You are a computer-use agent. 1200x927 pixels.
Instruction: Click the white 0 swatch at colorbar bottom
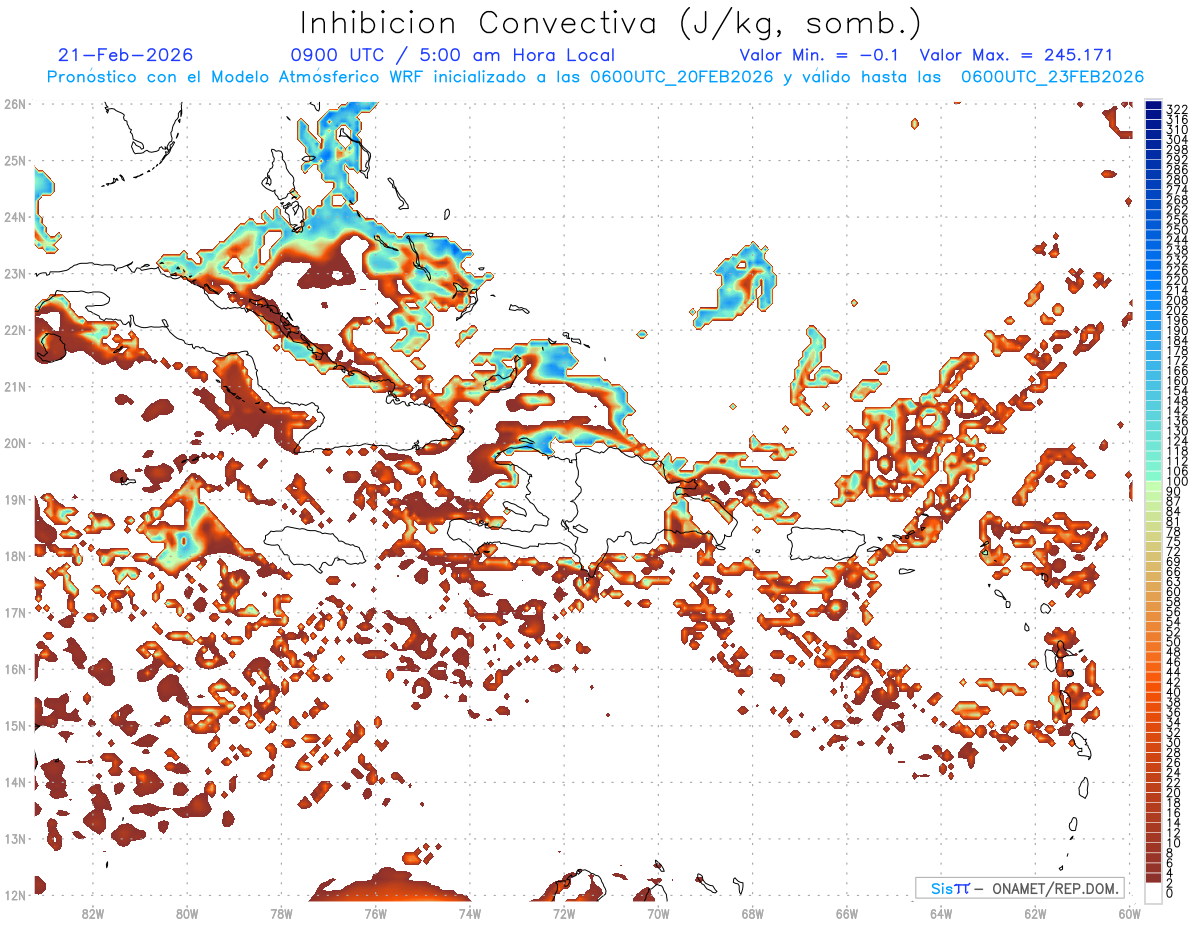(x=1153, y=893)
